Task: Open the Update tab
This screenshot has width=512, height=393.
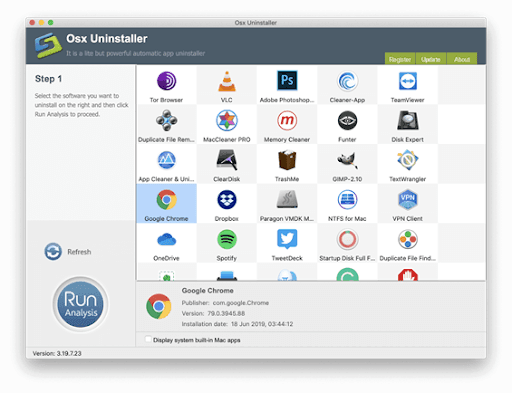Action: pyautogui.click(x=431, y=59)
